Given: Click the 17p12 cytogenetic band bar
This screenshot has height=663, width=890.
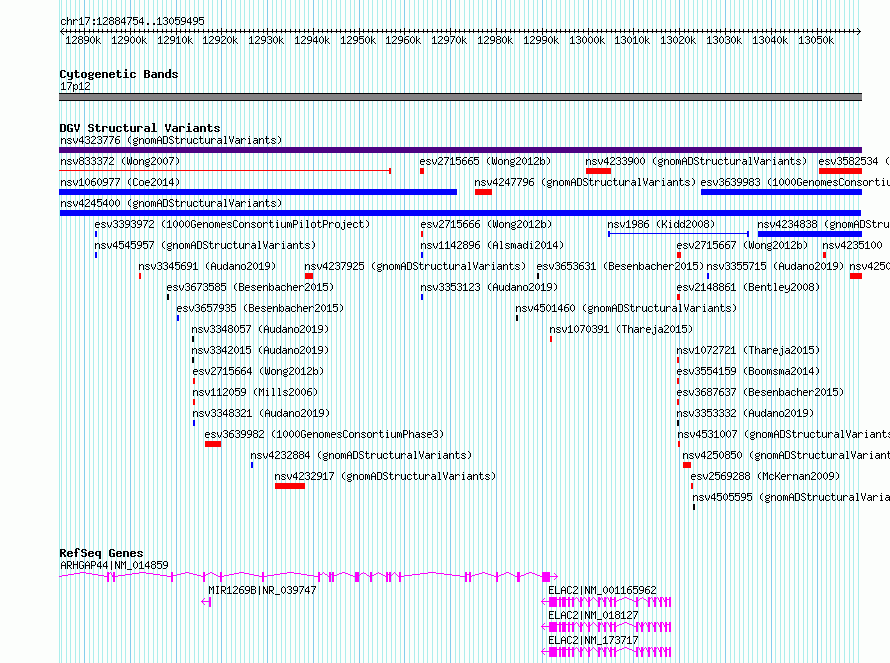Looking at the screenshot, I should click(x=460, y=97).
